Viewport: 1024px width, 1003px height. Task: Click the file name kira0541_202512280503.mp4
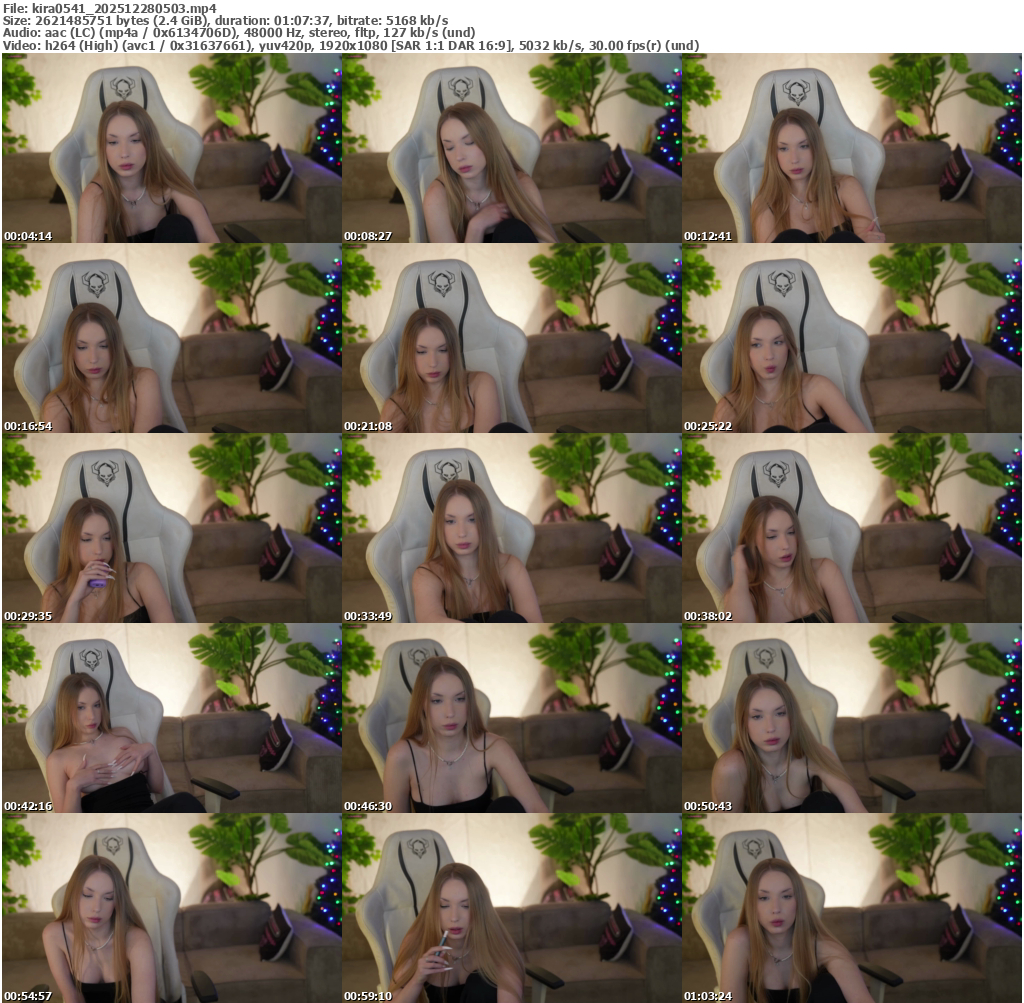pyautogui.click(x=124, y=8)
